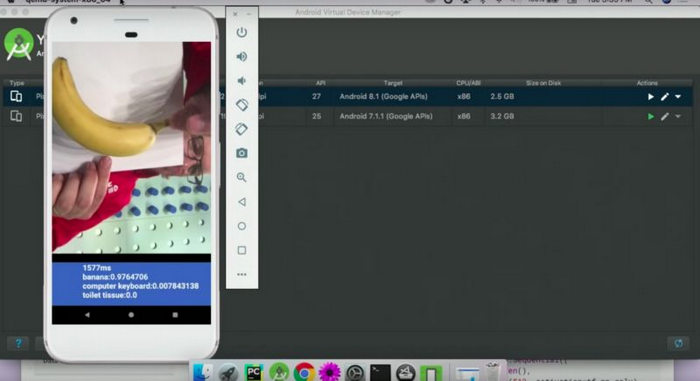Refresh the device list using refresh icon

[x=678, y=343]
